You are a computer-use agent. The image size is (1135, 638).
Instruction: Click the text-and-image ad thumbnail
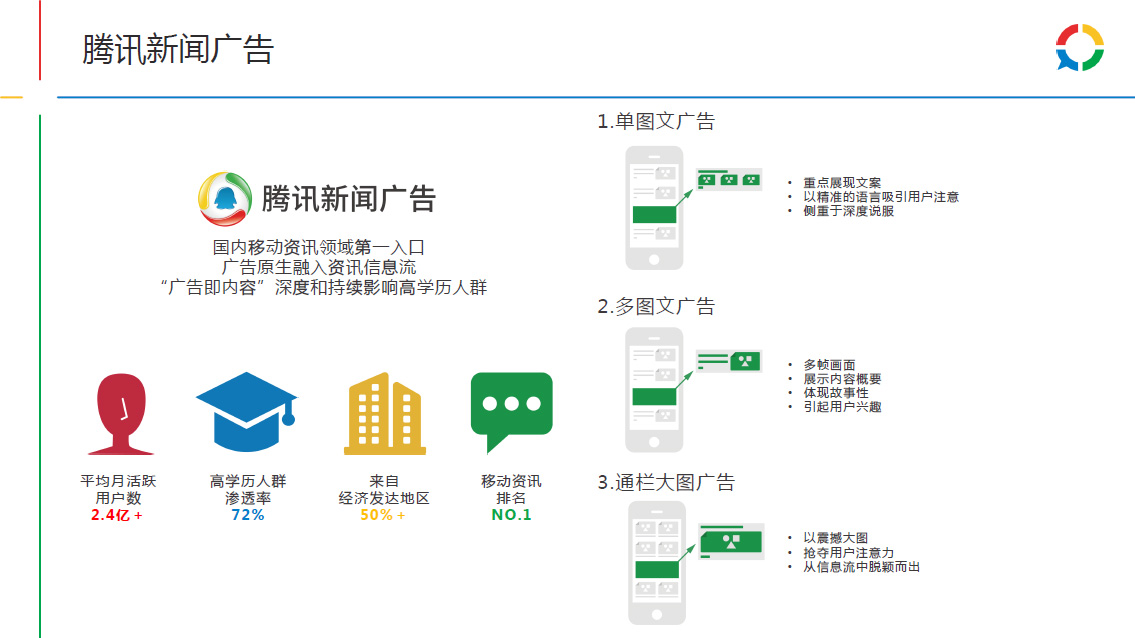click(729, 361)
